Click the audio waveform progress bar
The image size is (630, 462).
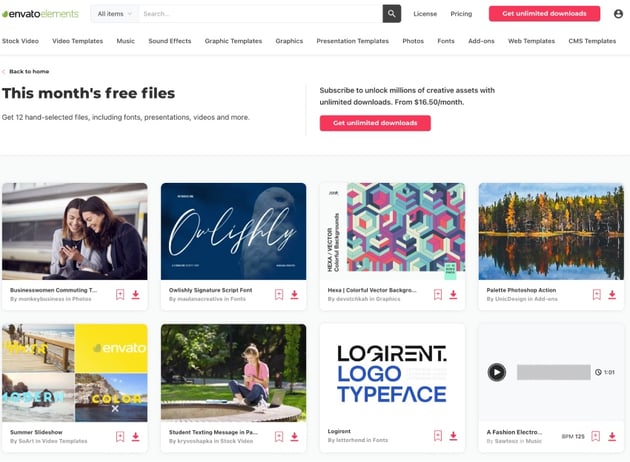[x=554, y=372]
